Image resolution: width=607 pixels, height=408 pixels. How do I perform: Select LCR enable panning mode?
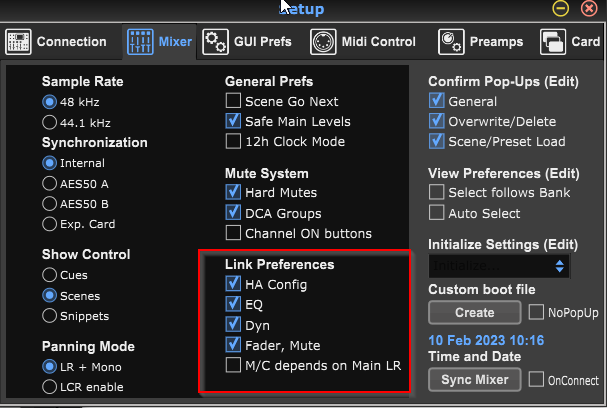pos(49,387)
